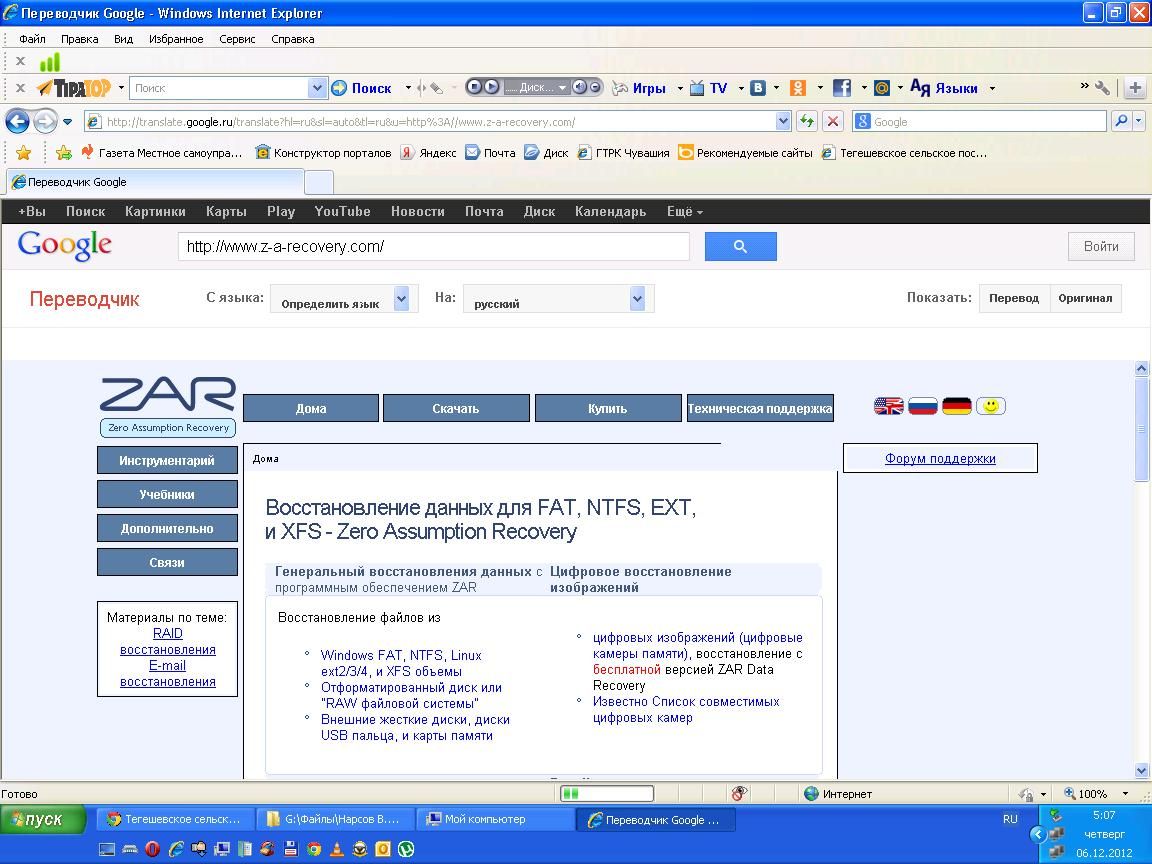The height and width of the screenshot is (864, 1152).
Task: Click the player pause button in toolbar
Action: [474, 87]
